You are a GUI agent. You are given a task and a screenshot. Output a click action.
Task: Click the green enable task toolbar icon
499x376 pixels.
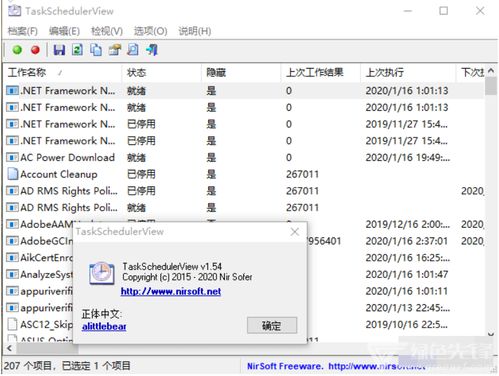[17, 50]
